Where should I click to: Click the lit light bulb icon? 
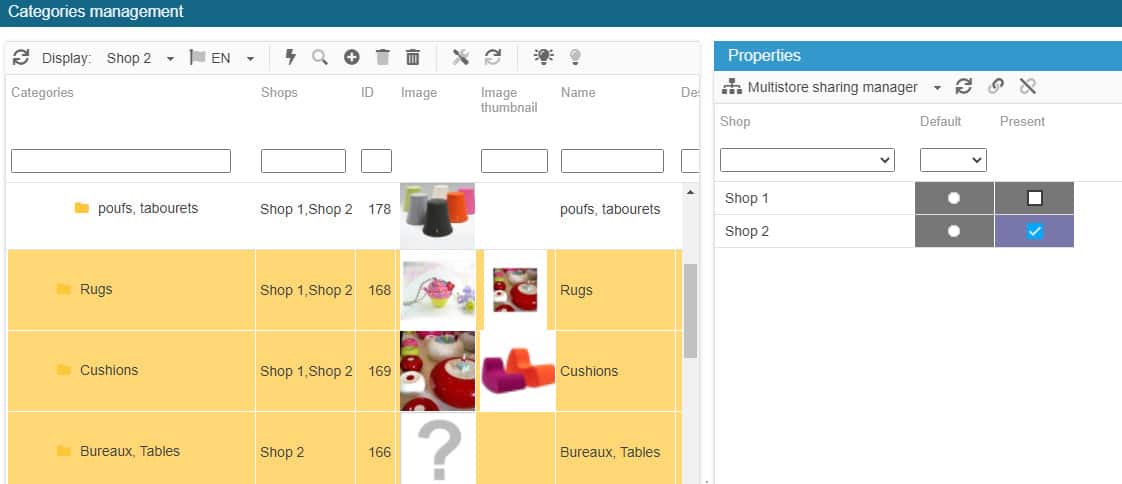543,57
